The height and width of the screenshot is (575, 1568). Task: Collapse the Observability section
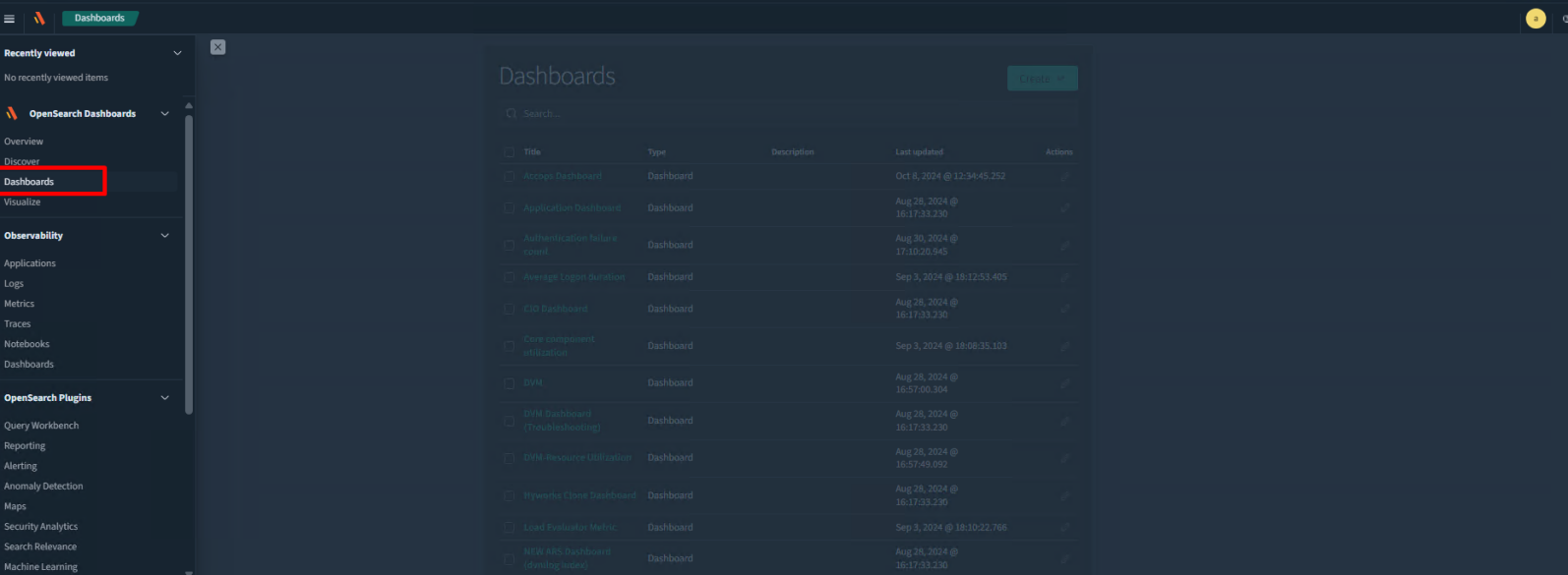pyautogui.click(x=164, y=236)
